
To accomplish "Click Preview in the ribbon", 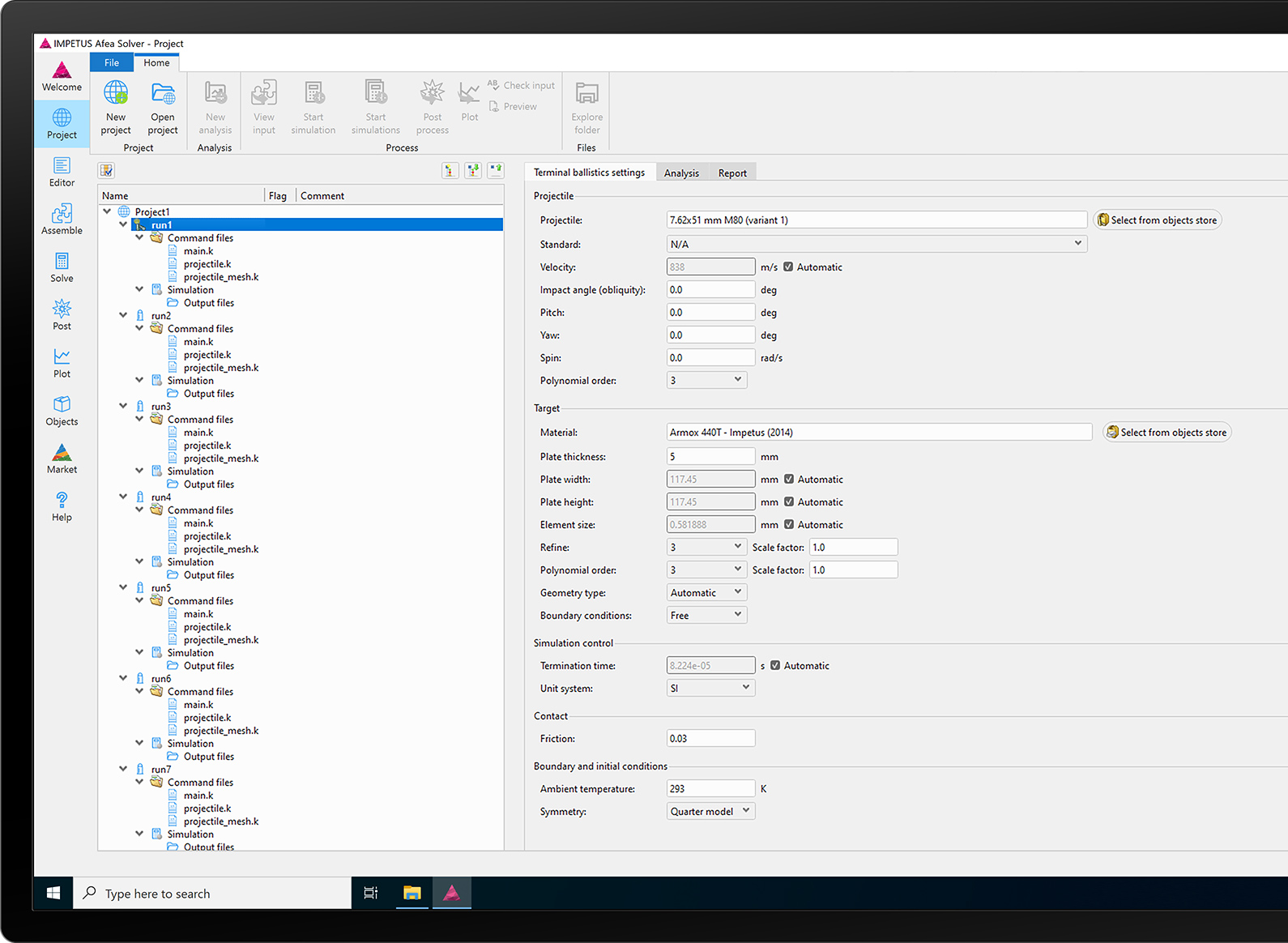I will click(513, 106).
